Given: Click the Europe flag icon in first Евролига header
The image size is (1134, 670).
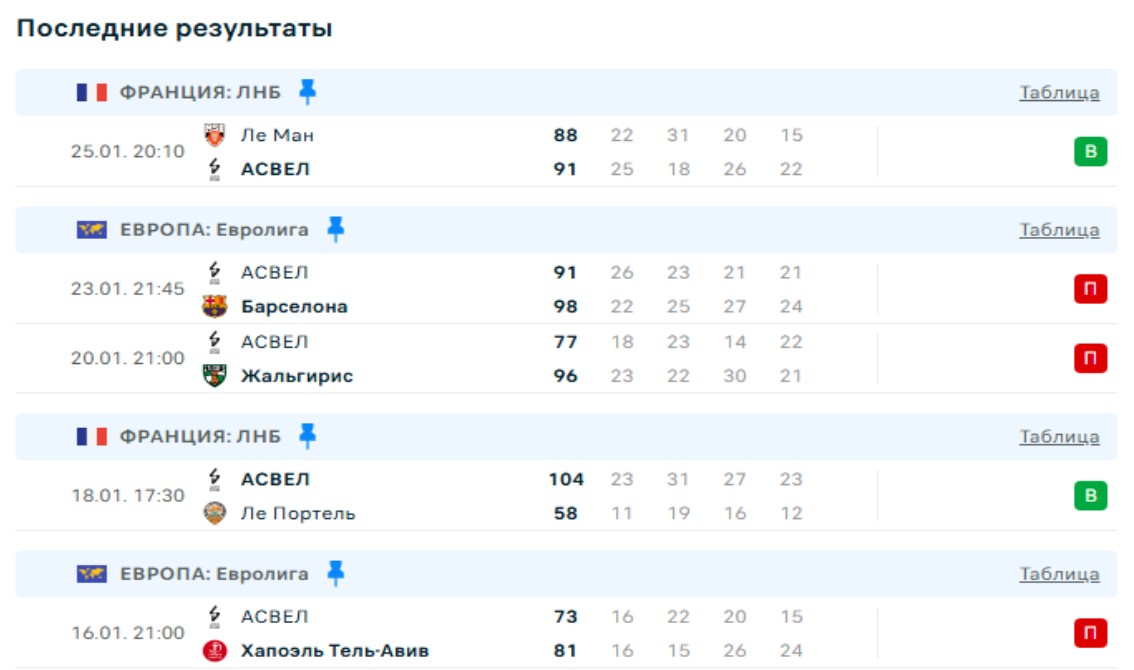Looking at the screenshot, I should point(92,230).
